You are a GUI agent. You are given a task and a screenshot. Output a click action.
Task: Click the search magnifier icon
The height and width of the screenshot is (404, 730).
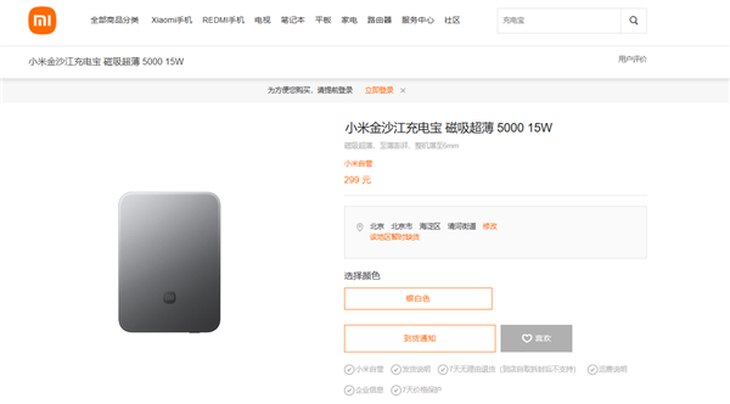coord(633,20)
